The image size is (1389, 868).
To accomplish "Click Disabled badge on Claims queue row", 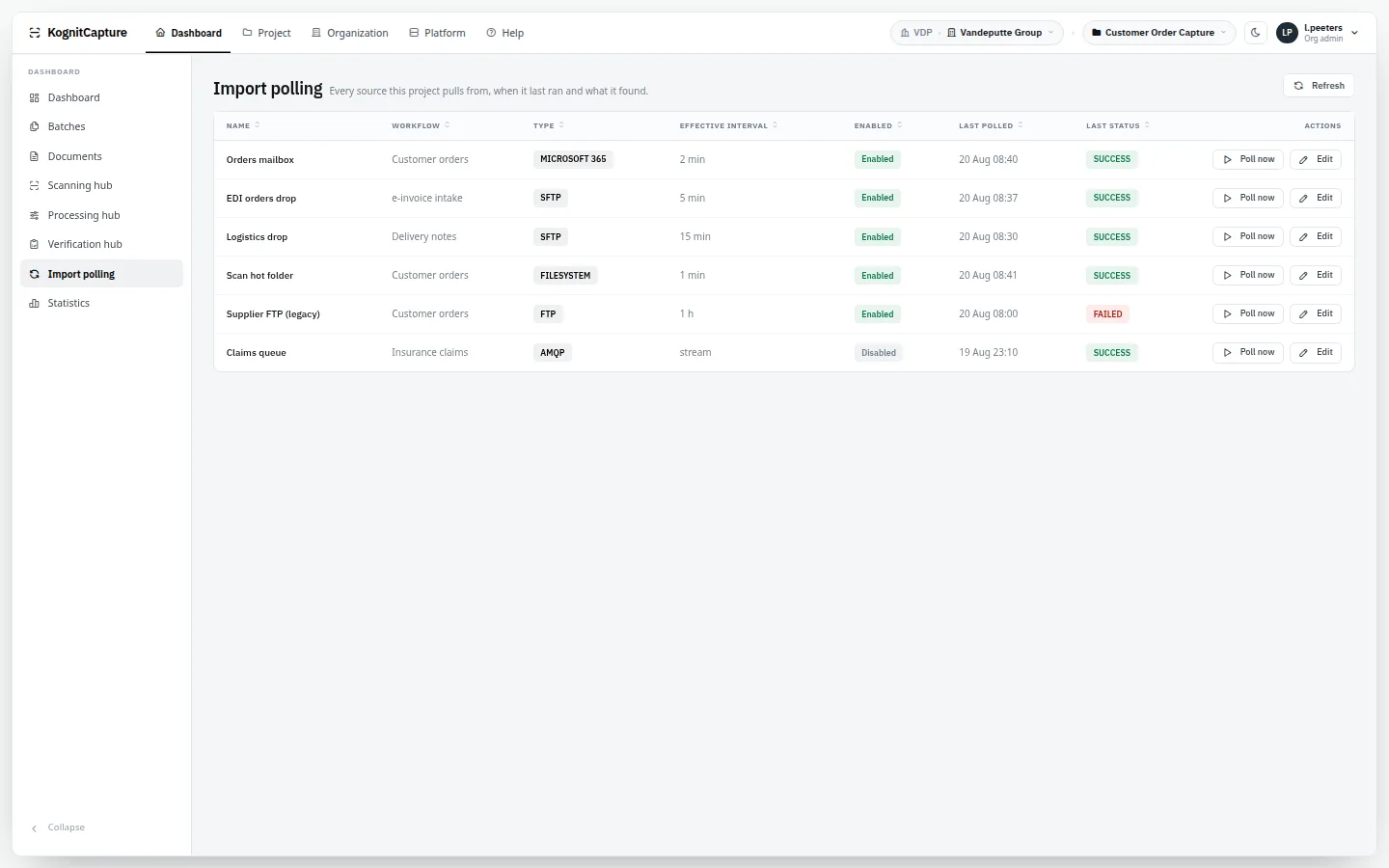I will pyautogui.click(x=879, y=353).
